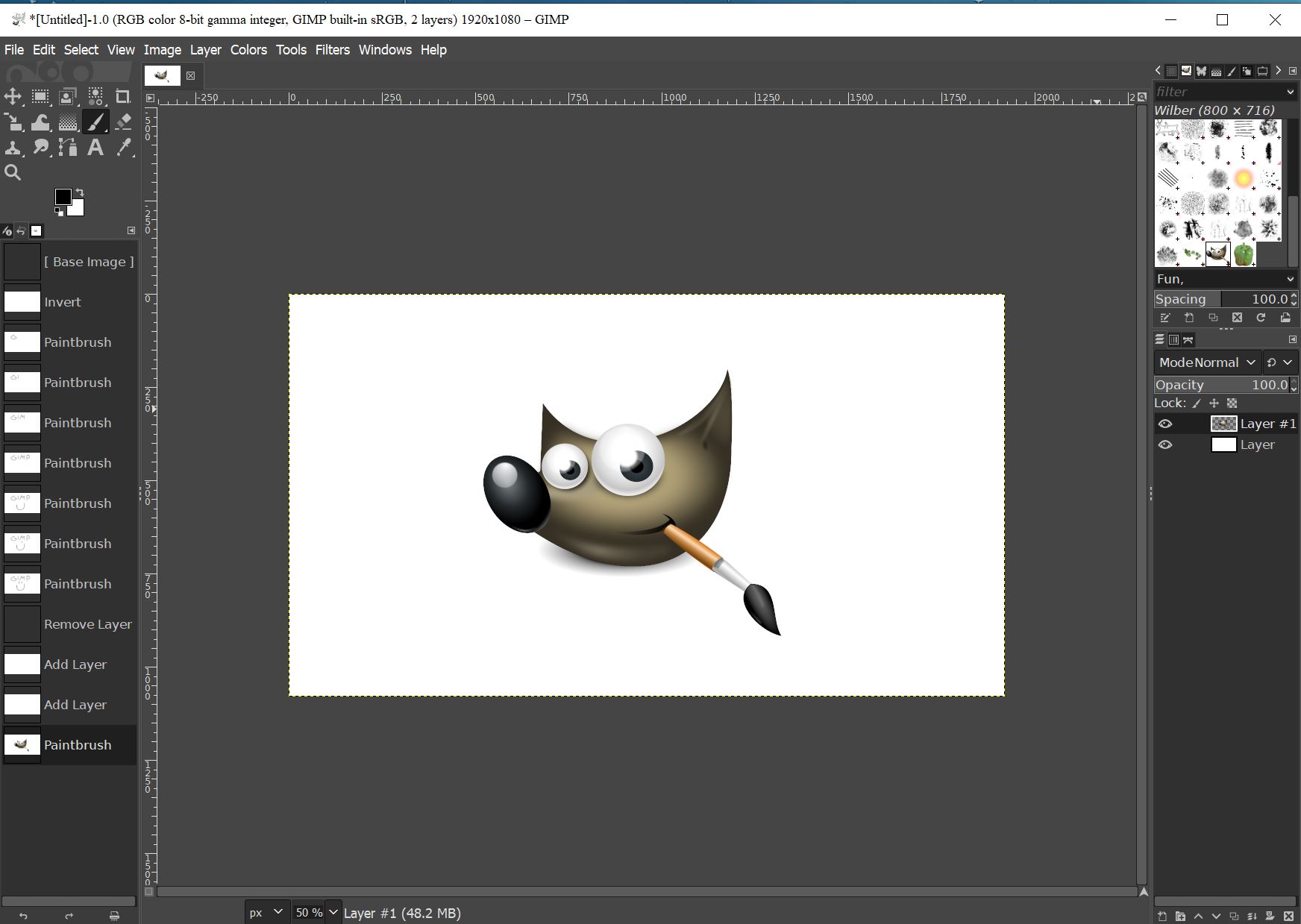The width and height of the screenshot is (1301, 924).
Task: Switch to the Undo History tab
Action: (x=22, y=231)
